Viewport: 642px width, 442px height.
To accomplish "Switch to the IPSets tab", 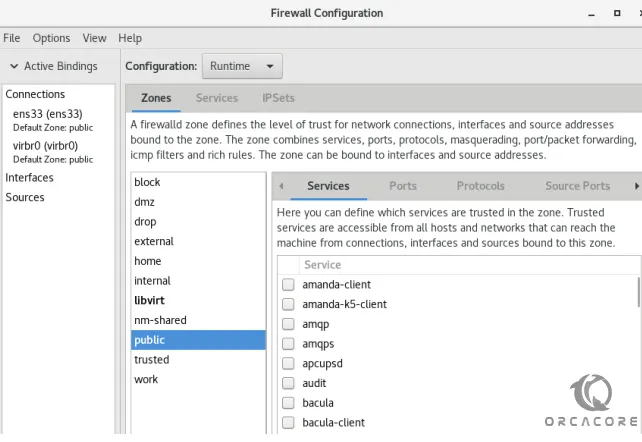I will pyautogui.click(x=278, y=98).
